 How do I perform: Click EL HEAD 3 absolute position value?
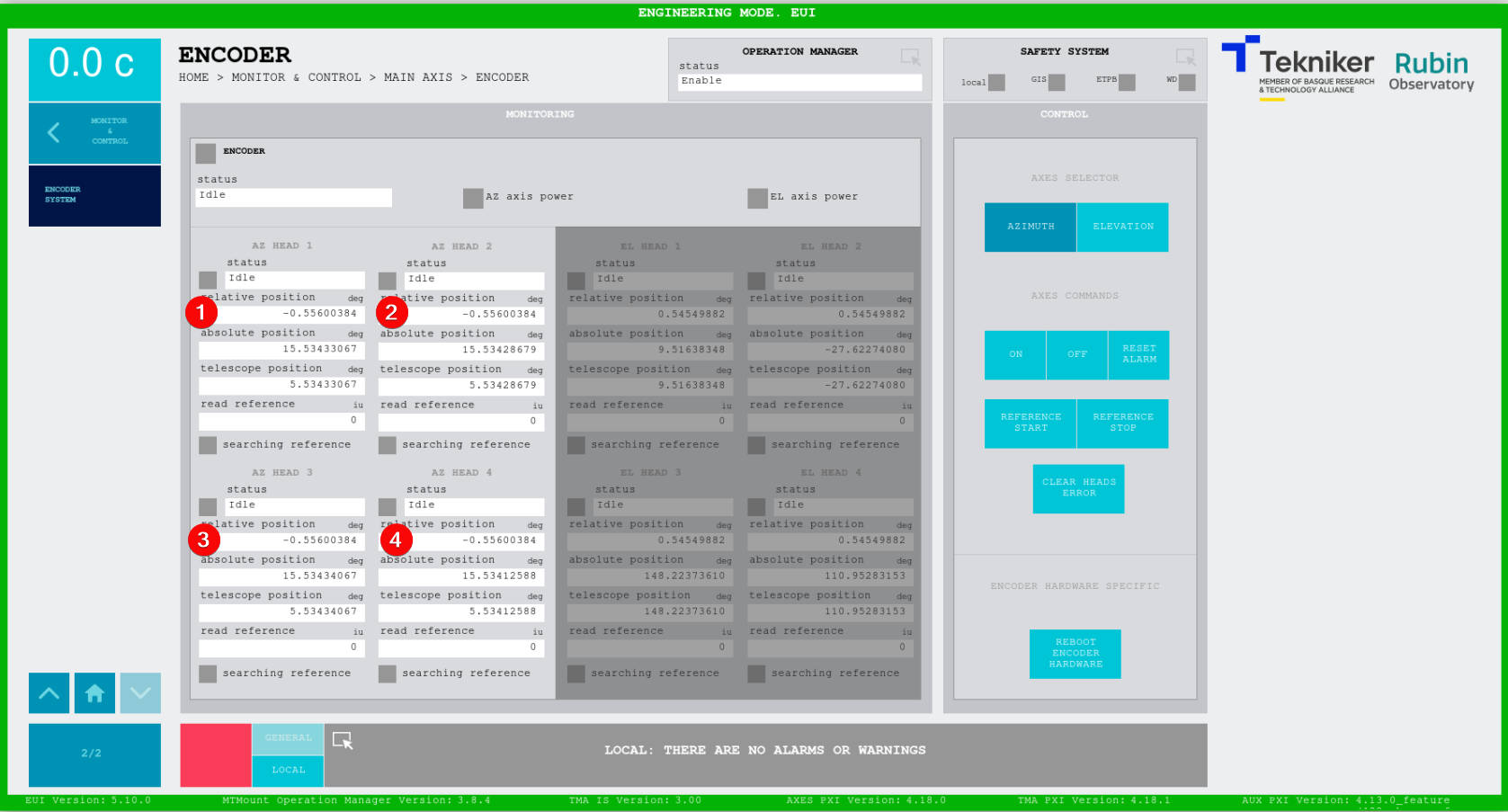[650, 576]
